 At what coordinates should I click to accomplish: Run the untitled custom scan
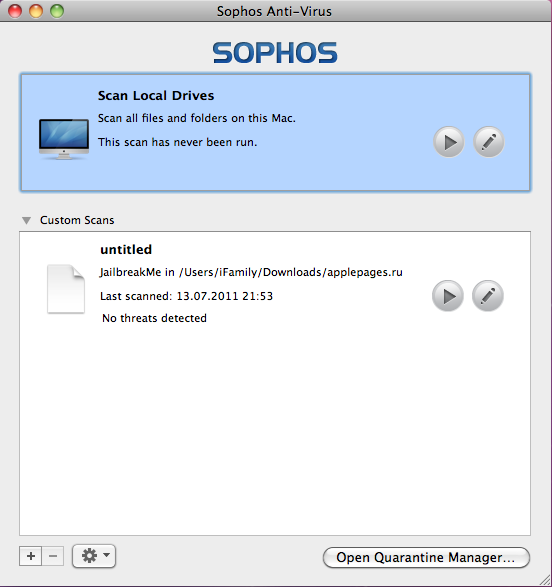pos(448,296)
